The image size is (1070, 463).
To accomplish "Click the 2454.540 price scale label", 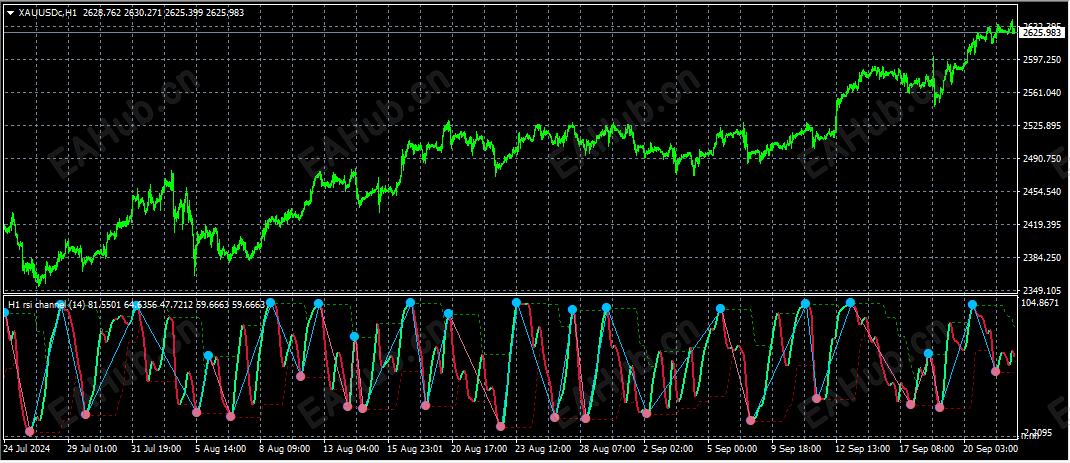I will tap(1042, 192).
